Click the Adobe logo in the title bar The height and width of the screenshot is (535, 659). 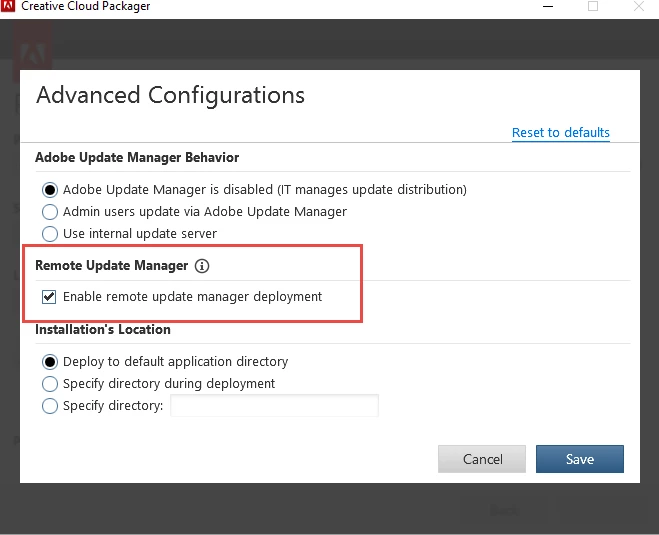click(8, 6)
